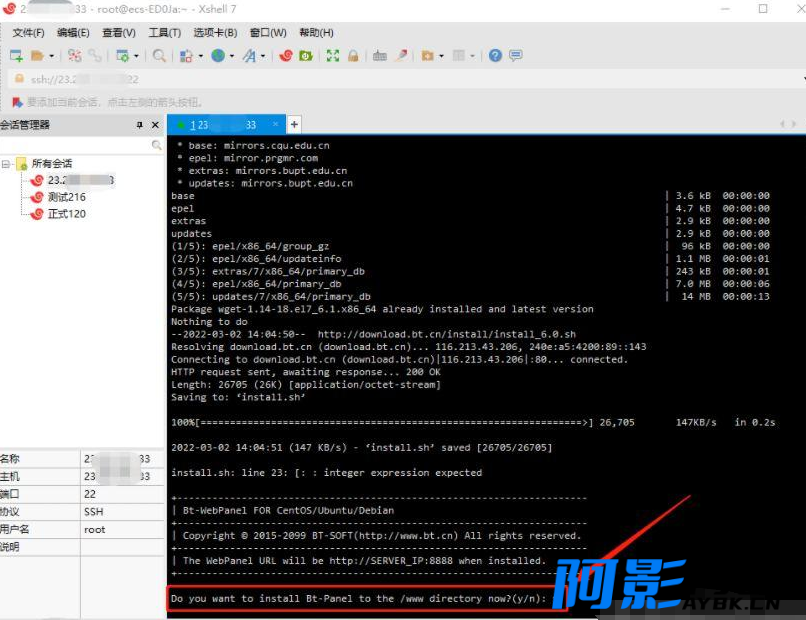Launch Xftp with green toolbar icon

pos(306,56)
